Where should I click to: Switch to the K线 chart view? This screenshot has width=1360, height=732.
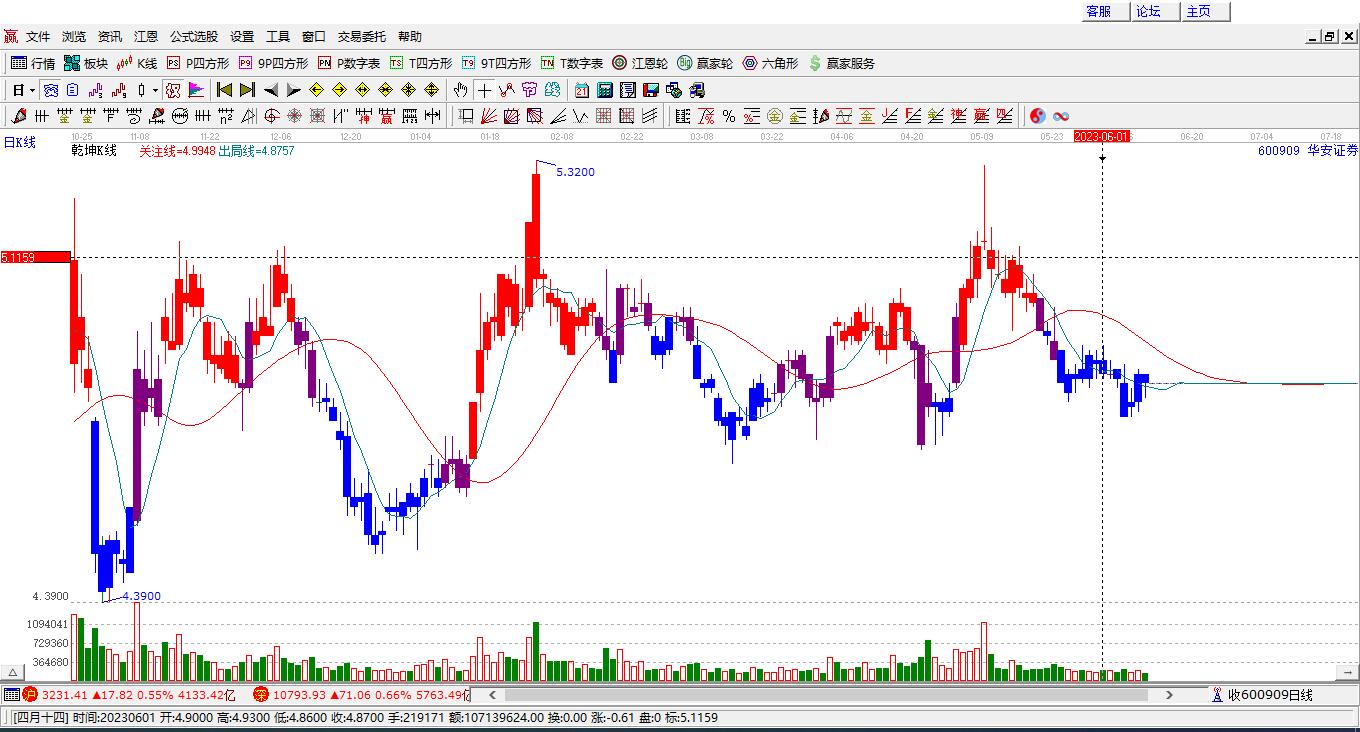tap(137, 63)
